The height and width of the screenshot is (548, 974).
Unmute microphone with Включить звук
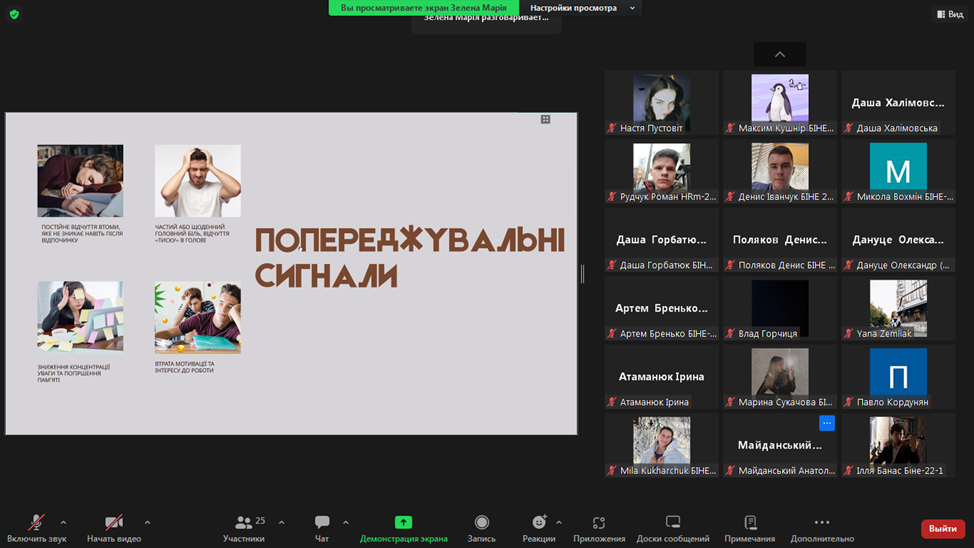[x=36, y=523]
